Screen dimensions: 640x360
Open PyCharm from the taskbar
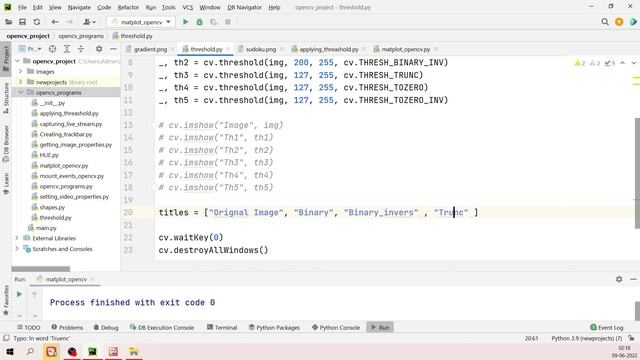pyautogui.click(x=93, y=352)
